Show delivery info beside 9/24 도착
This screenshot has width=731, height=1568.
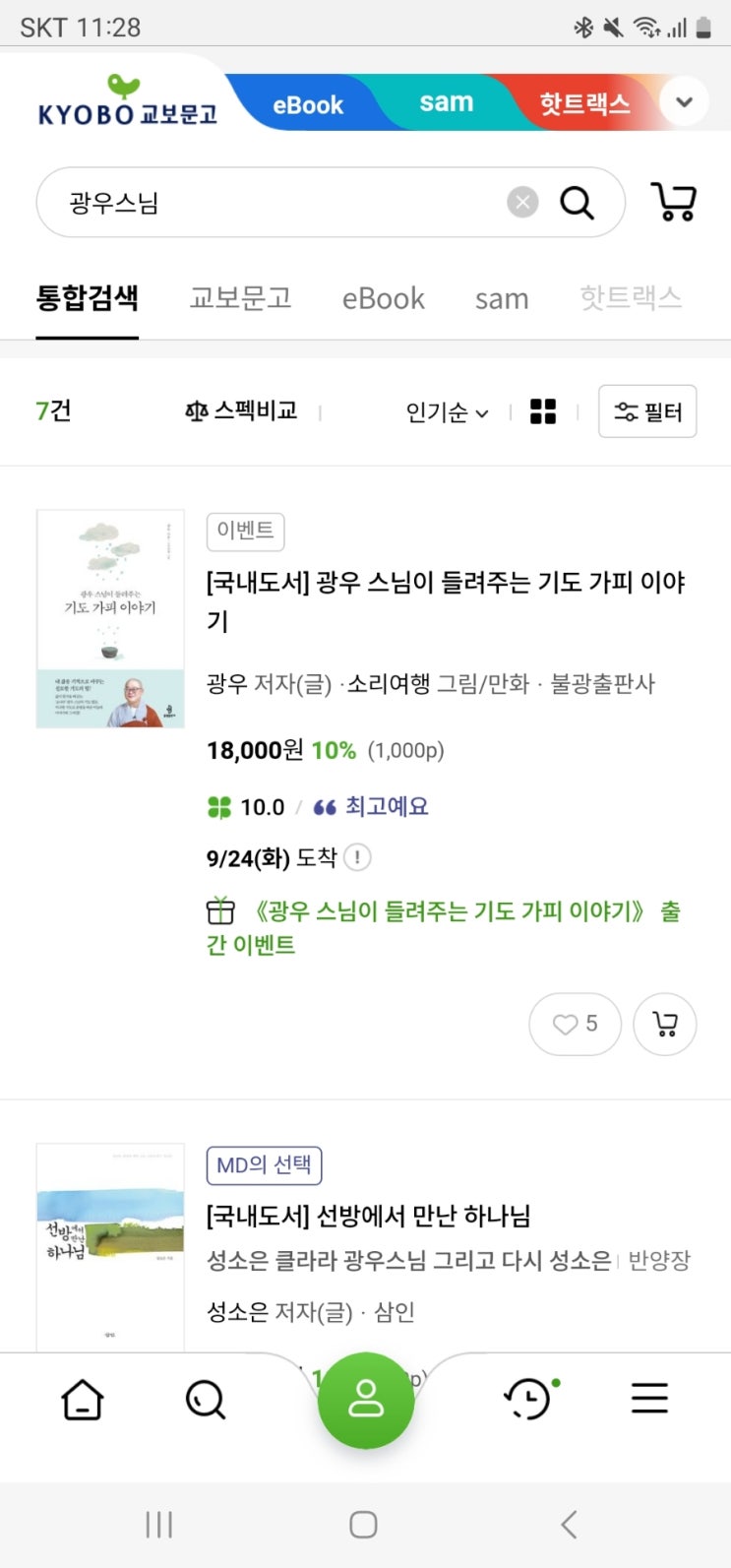pyautogui.click(x=357, y=857)
